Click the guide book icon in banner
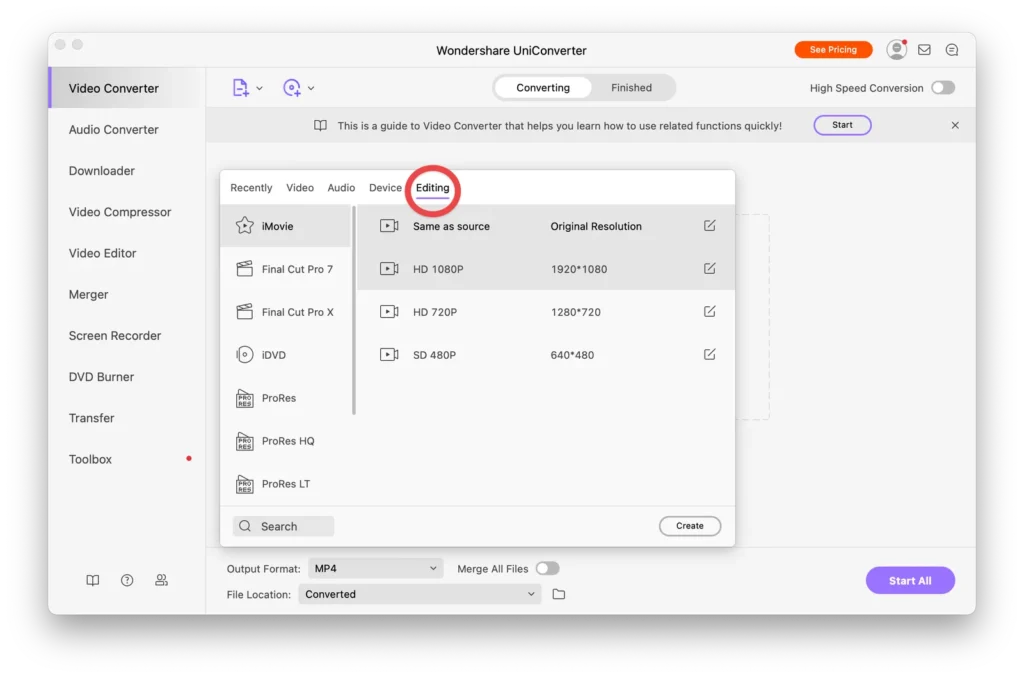1024x678 pixels. point(320,125)
